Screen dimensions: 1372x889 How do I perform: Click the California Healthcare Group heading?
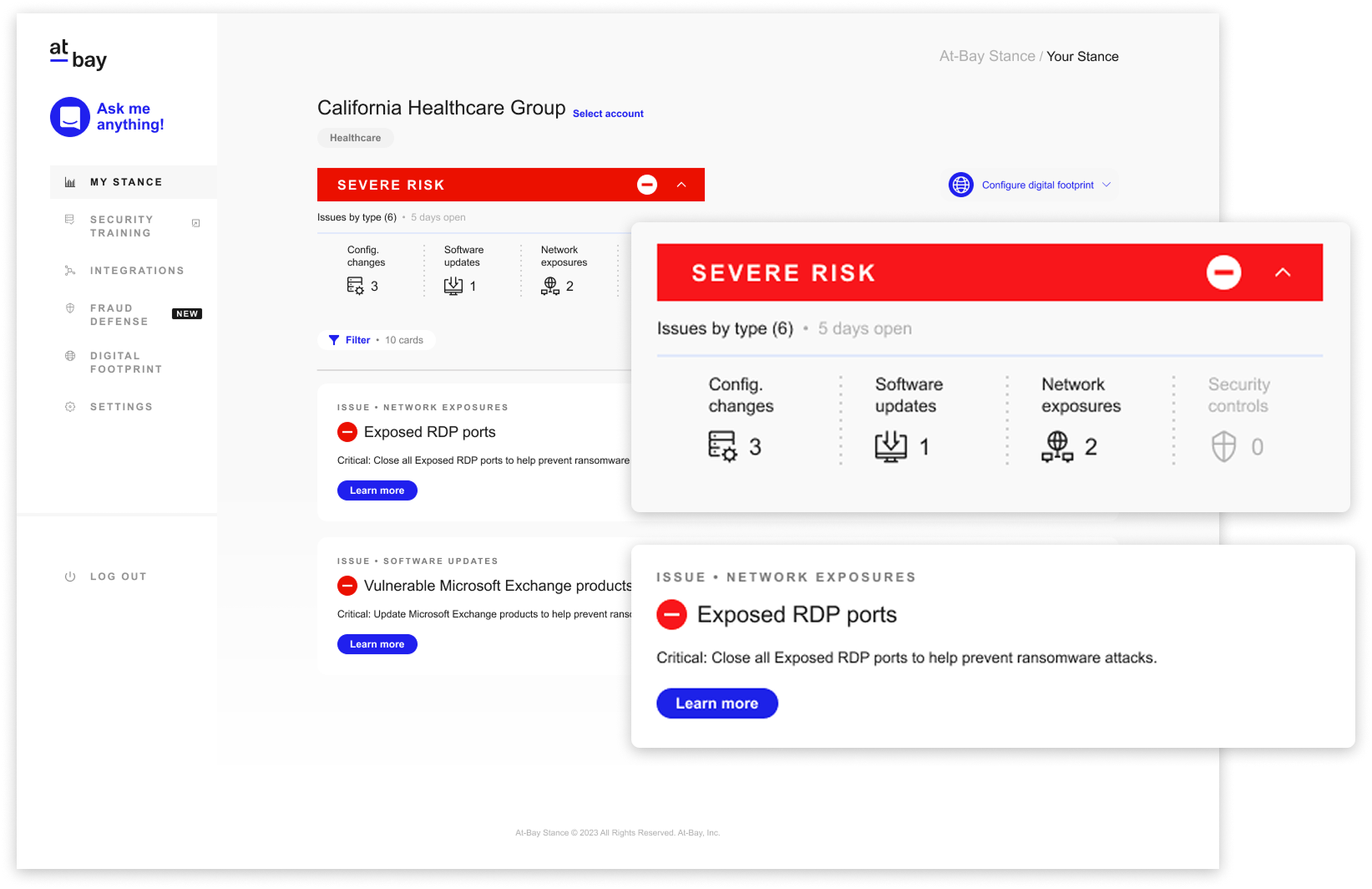pyautogui.click(x=442, y=108)
